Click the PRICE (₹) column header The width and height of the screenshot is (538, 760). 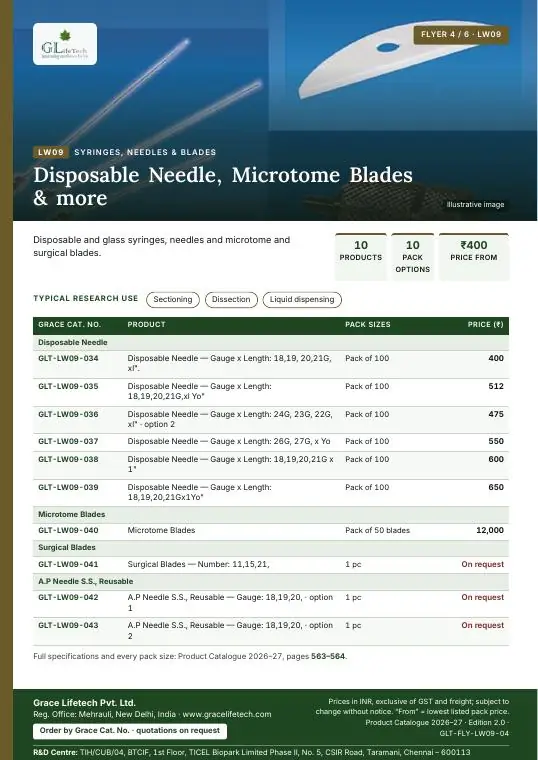point(485,325)
